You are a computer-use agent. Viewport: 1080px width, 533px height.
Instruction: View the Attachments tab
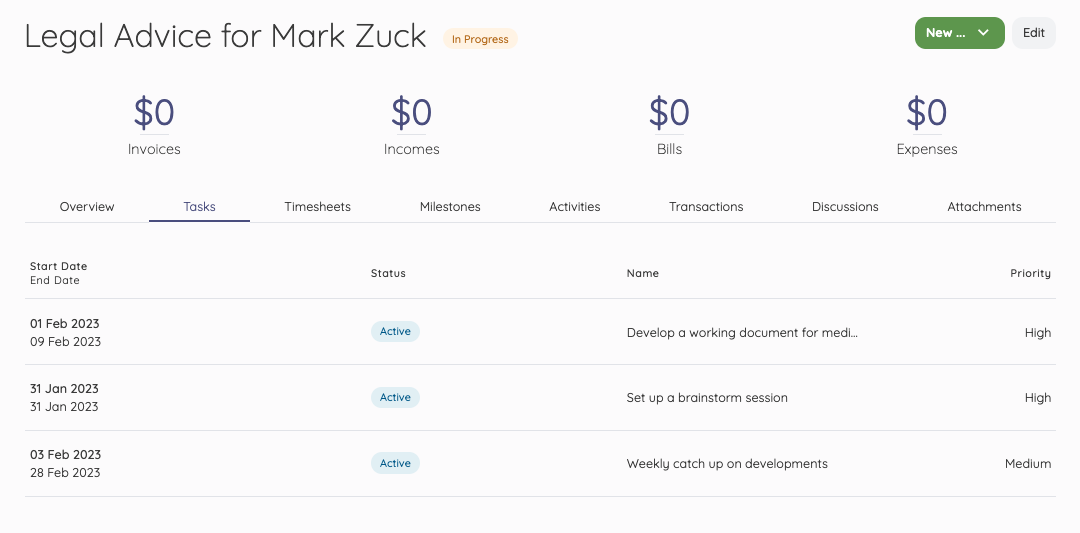point(984,207)
